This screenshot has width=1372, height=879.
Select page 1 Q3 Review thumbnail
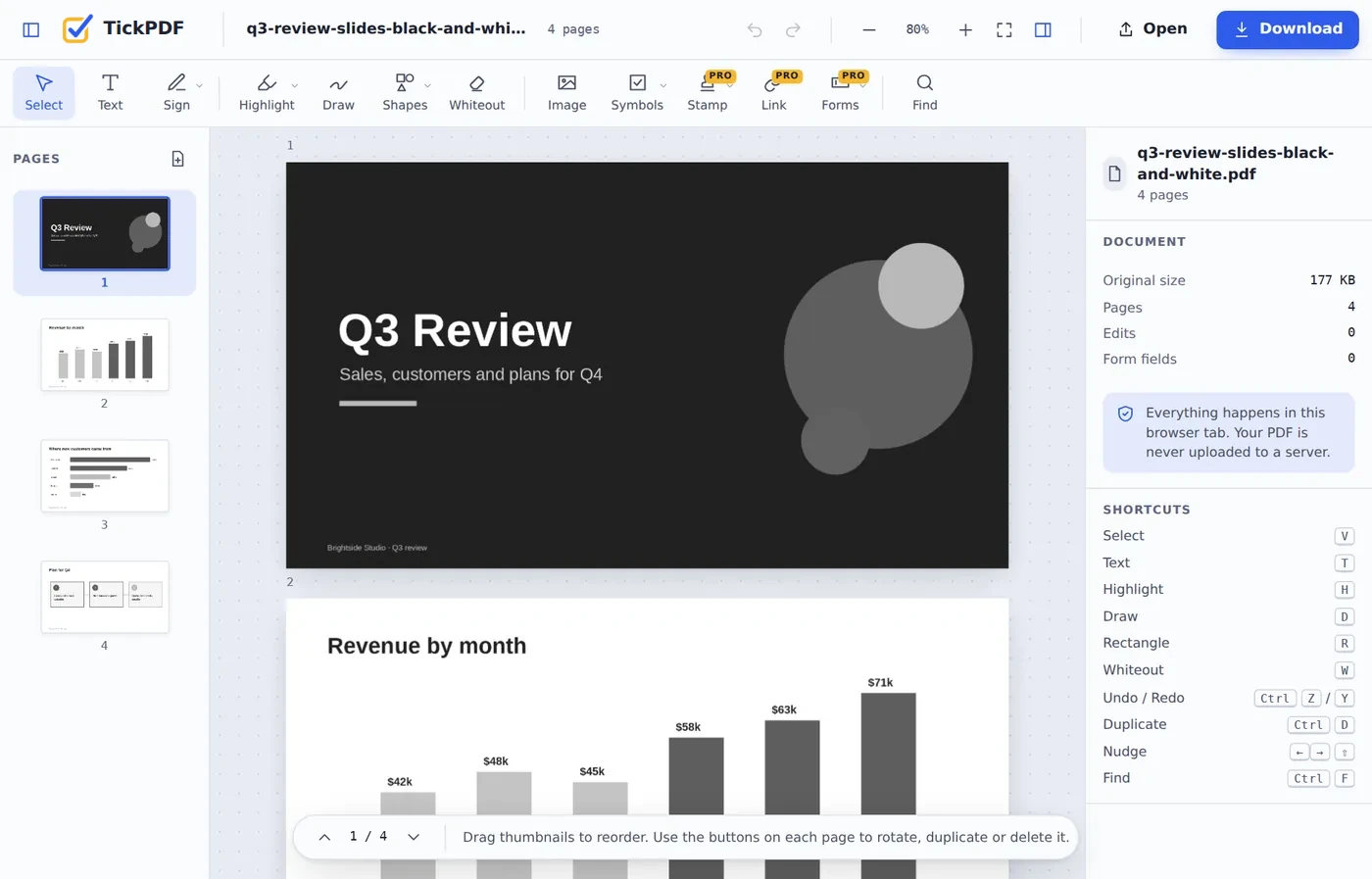(105, 233)
